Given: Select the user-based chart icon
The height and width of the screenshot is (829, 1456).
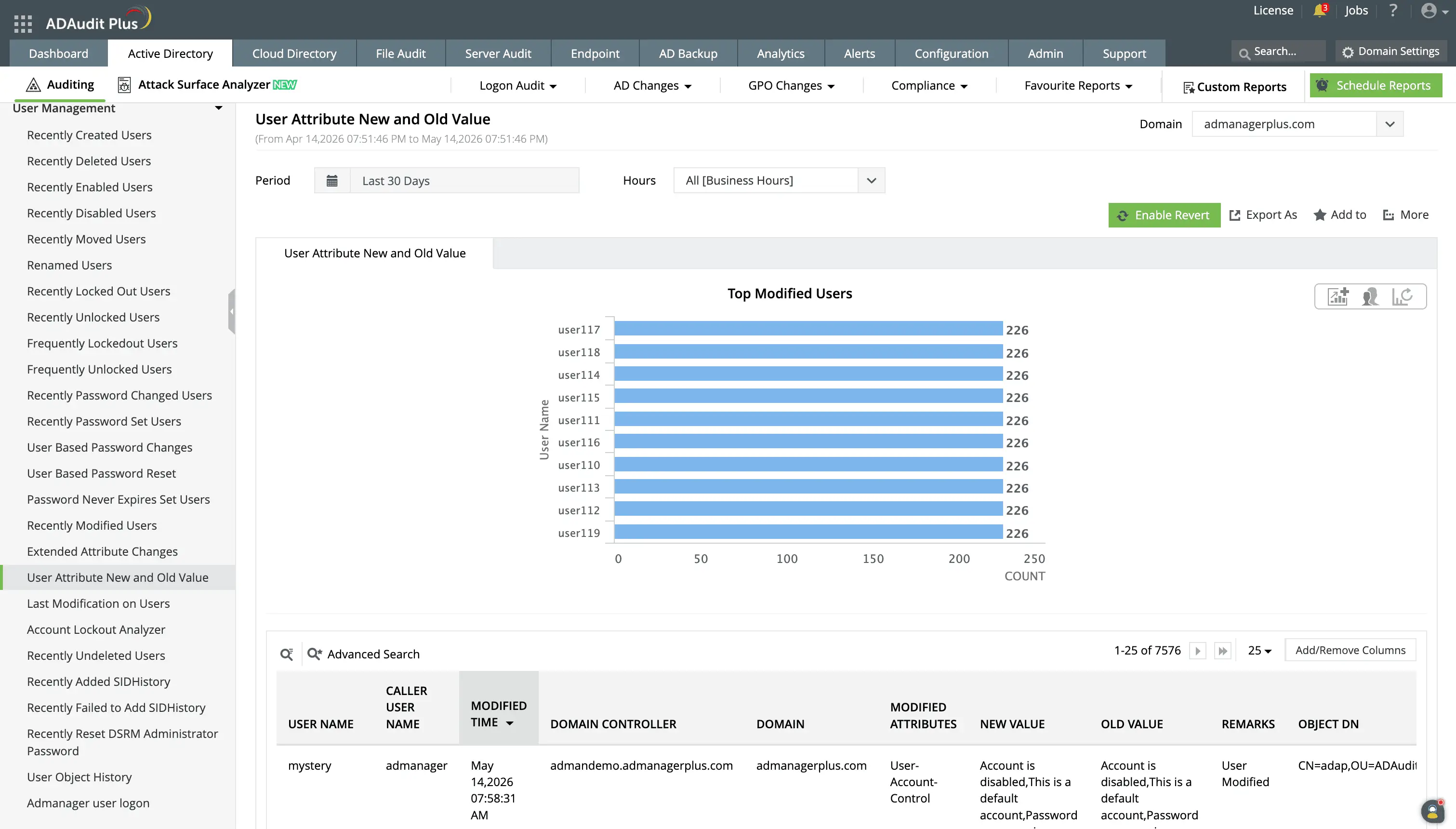Looking at the screenshot, I should [x=1370, y=296].
